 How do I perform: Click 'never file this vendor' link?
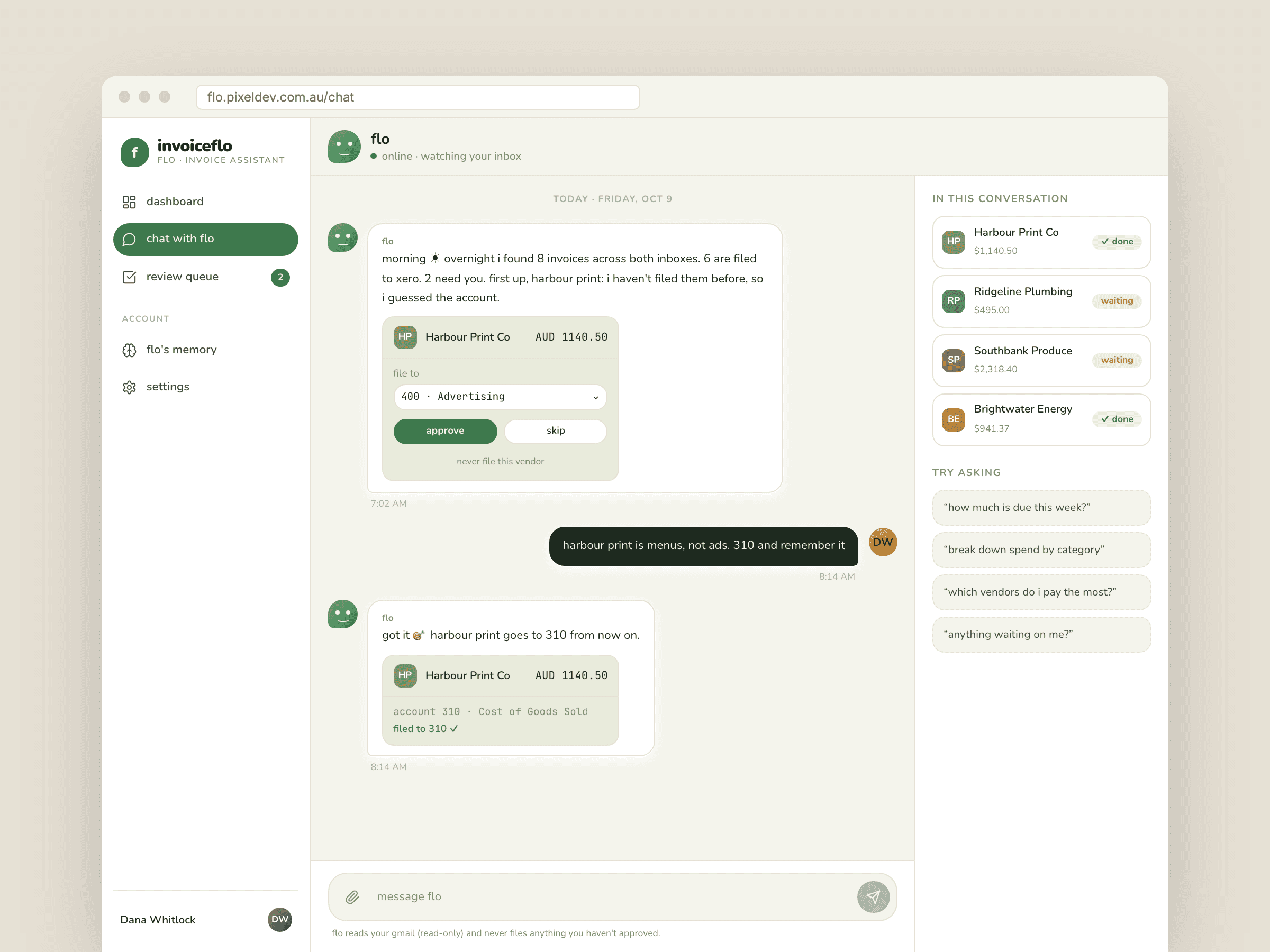tap(500, 461)
